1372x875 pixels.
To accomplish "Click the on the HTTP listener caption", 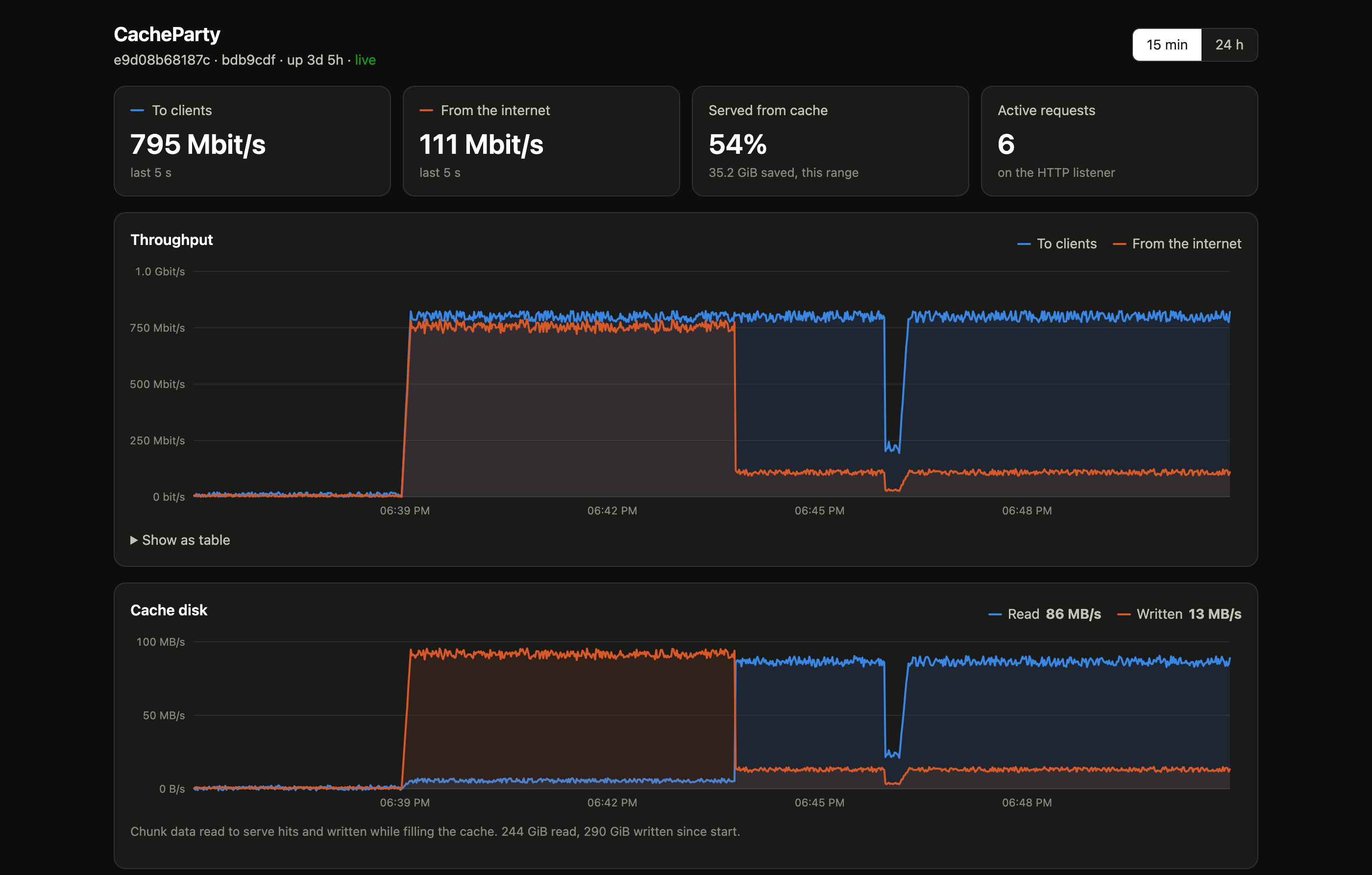I will (1056, 172).
